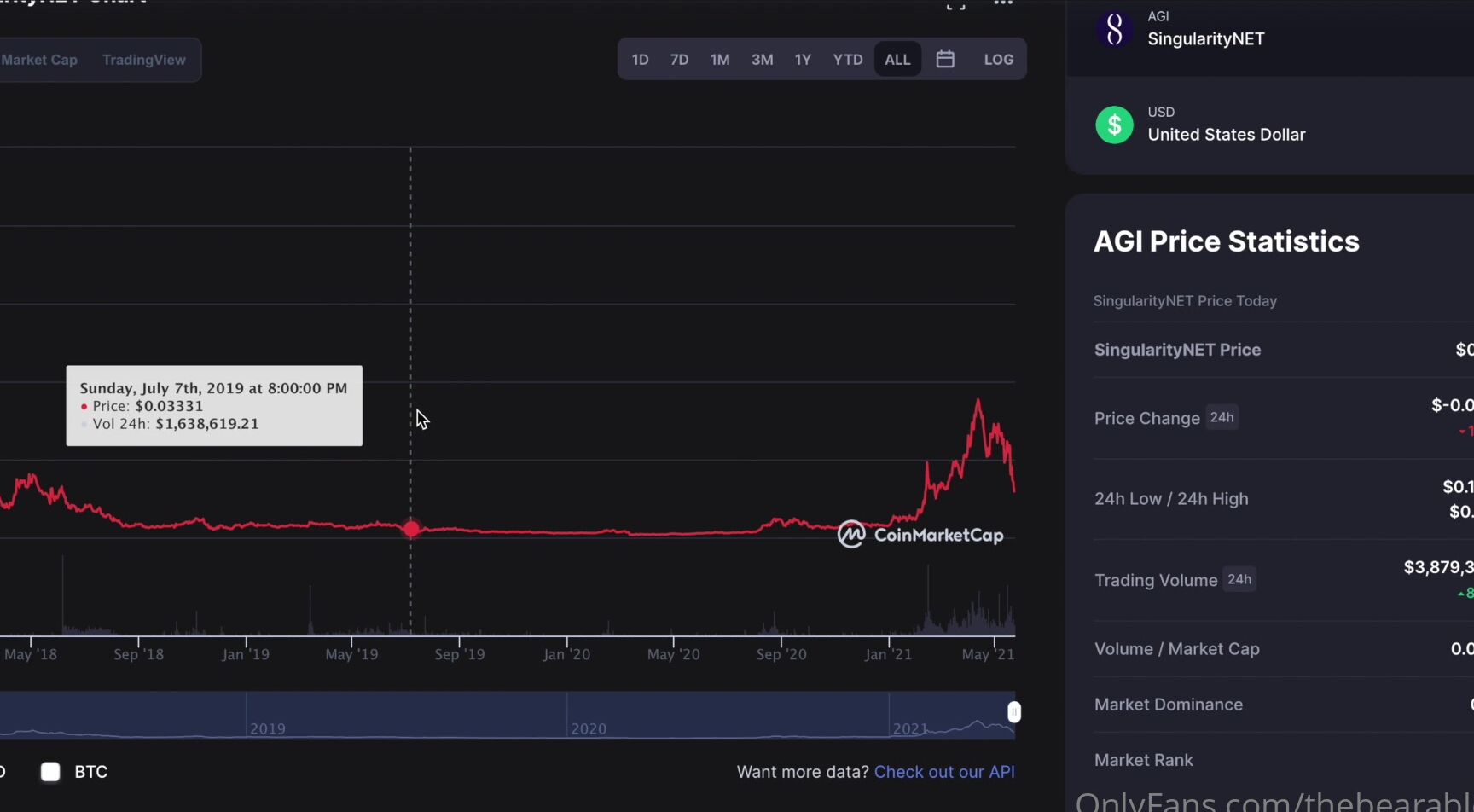Open the Check out our API link

point(944,771)
